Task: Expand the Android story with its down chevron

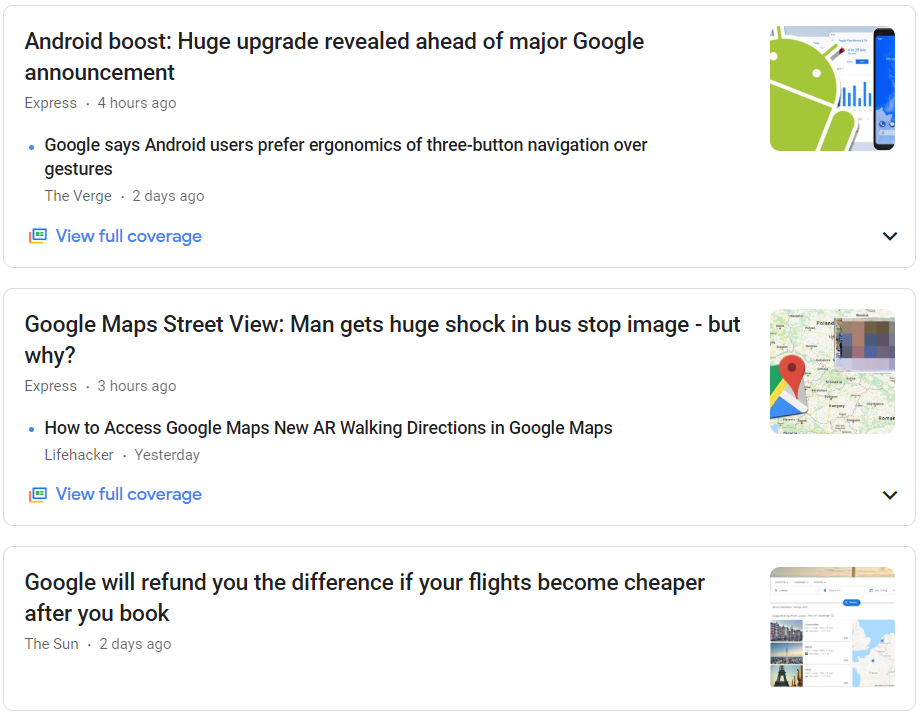Action: 889,236
